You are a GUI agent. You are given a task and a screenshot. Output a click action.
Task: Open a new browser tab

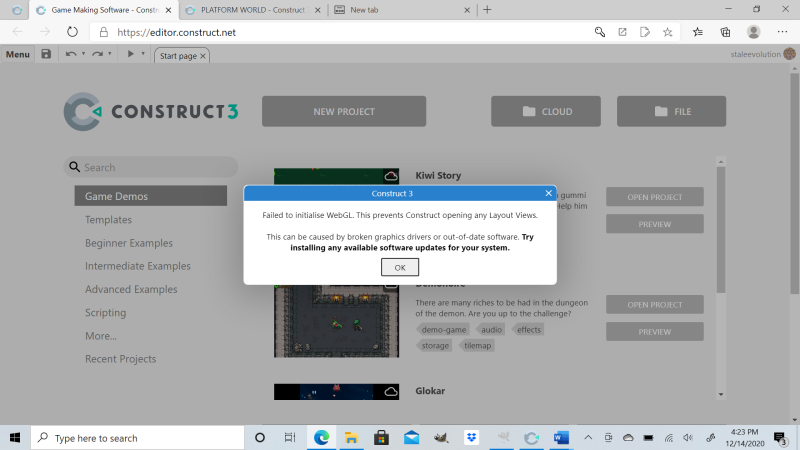pyautogui.click(x=487, y=10)
